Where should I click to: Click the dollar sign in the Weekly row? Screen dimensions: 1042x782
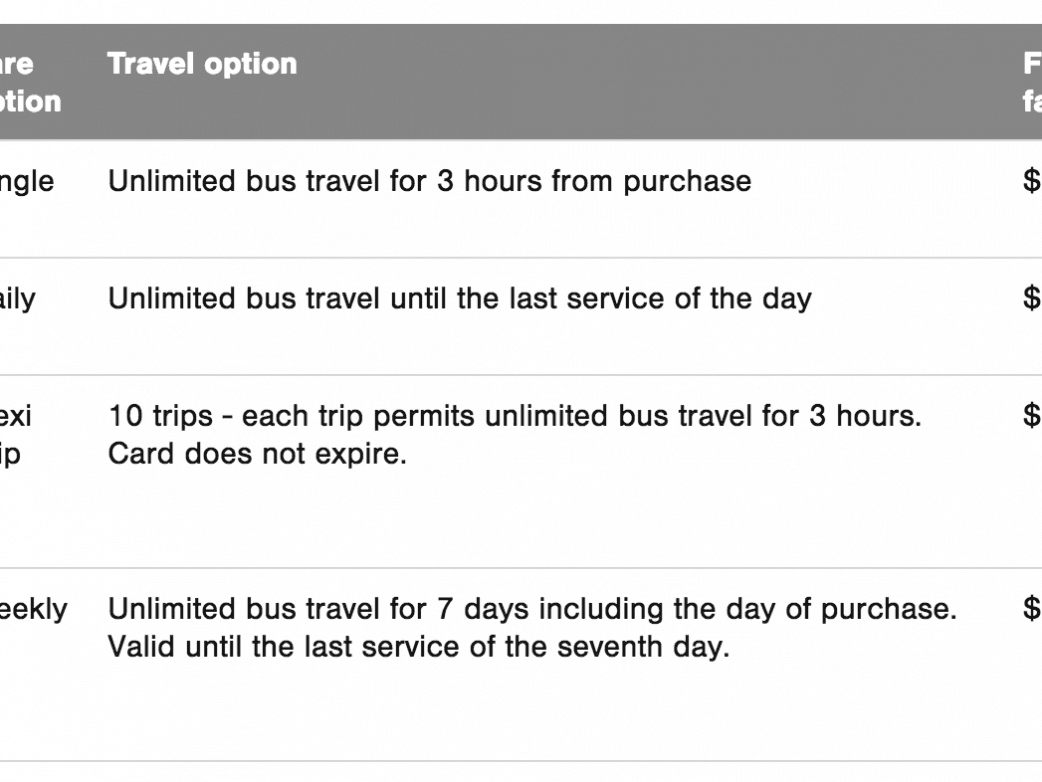pyautogui.click(x=1031, y=609)
